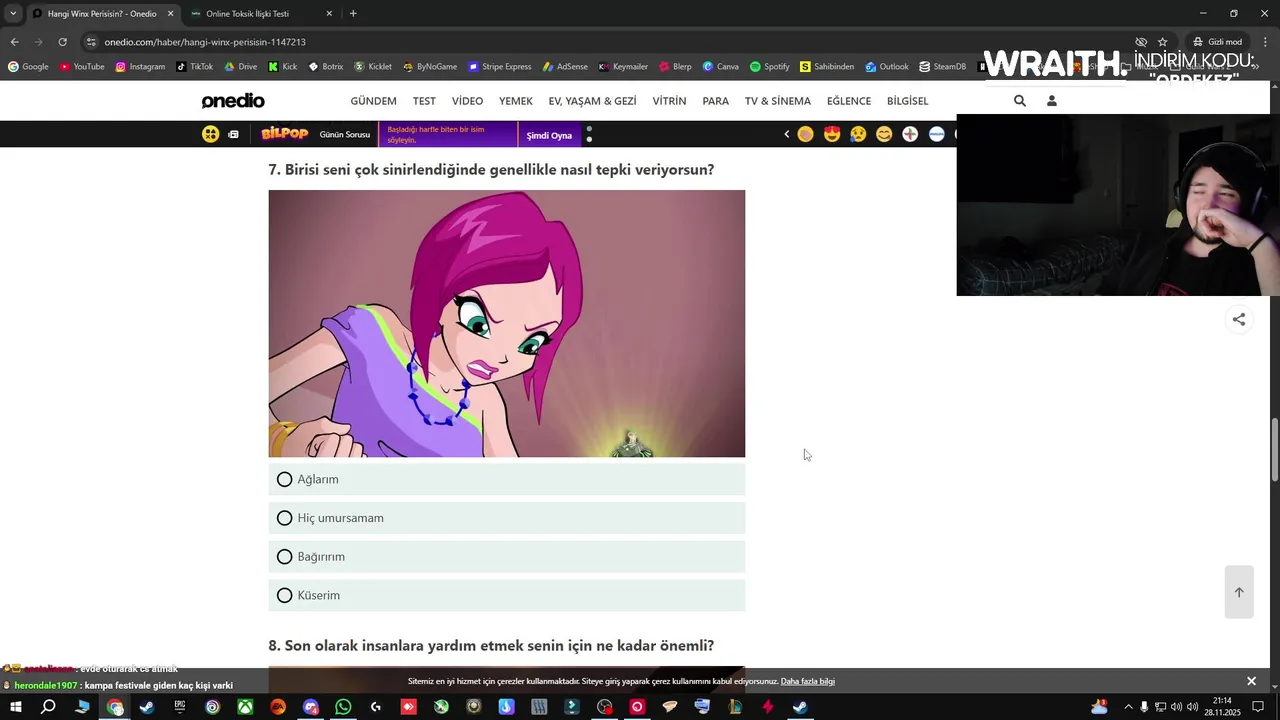
Task: Go back with the browser back arrow
Action: 14,42
